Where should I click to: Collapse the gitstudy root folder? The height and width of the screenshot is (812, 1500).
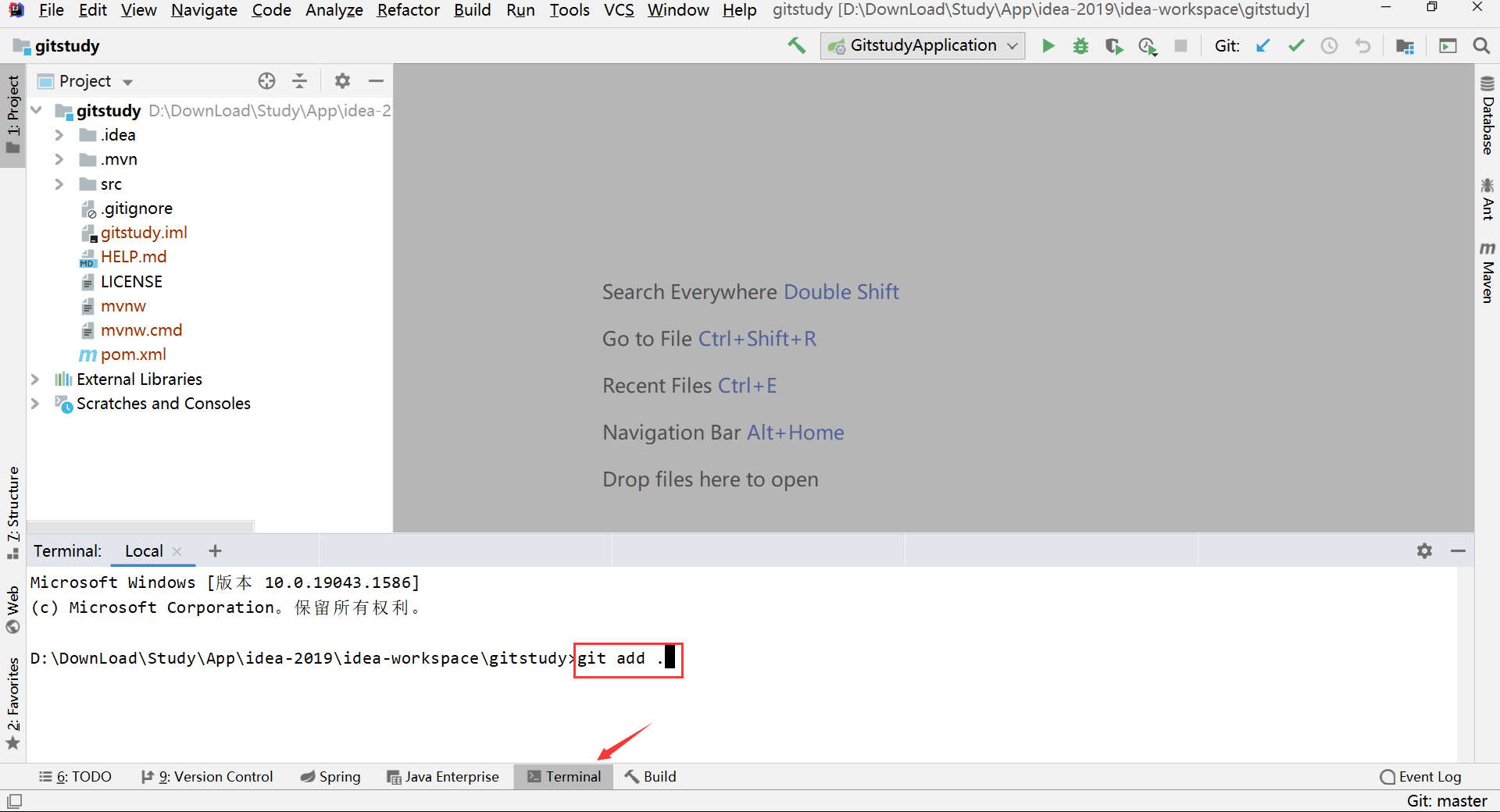click(36, 111)
